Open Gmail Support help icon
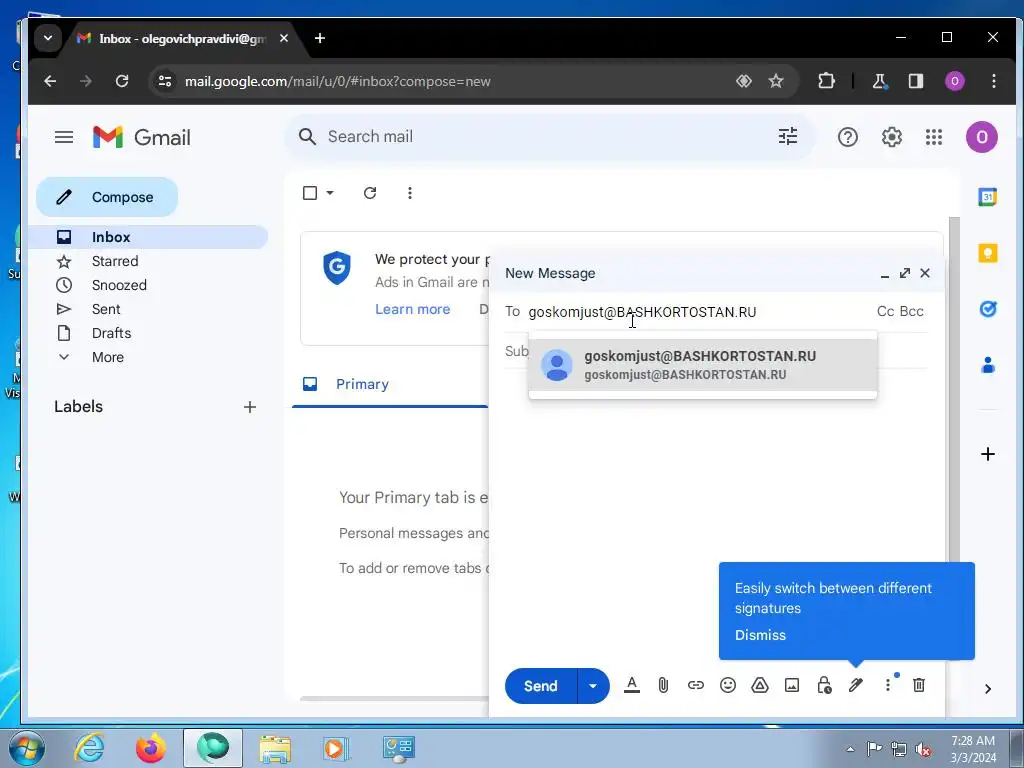This screenshot has height=768, width=1024. (x=848, y=137)
